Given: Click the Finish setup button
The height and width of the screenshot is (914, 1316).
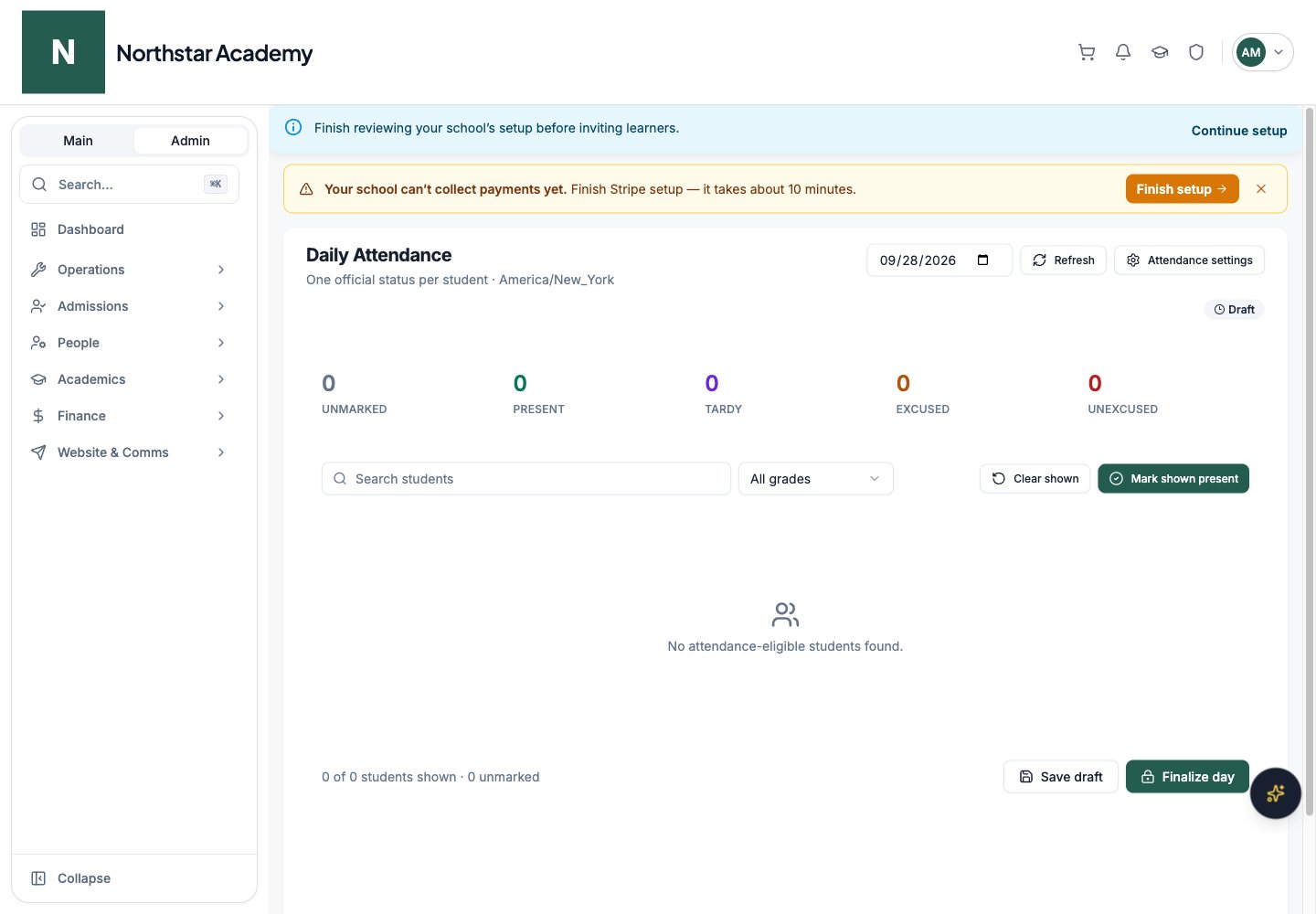Looking at the screenshot, I should [x=1182, y=188].
